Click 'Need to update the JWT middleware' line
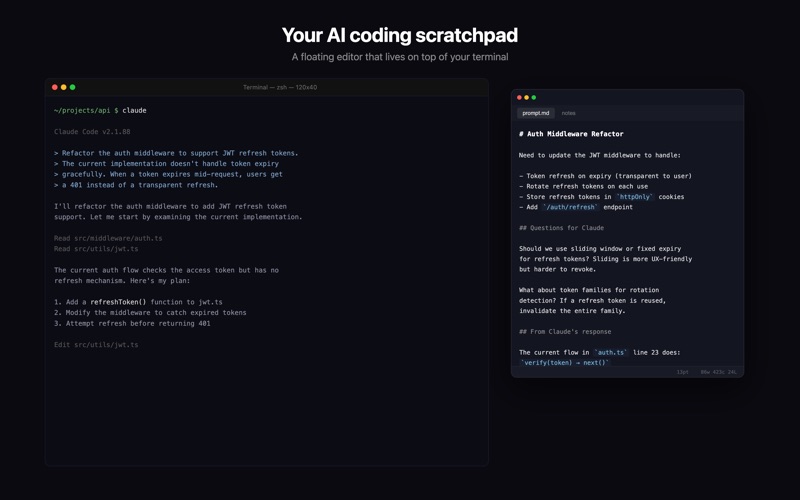The image size is (800, 500). (x=599, y=155)
